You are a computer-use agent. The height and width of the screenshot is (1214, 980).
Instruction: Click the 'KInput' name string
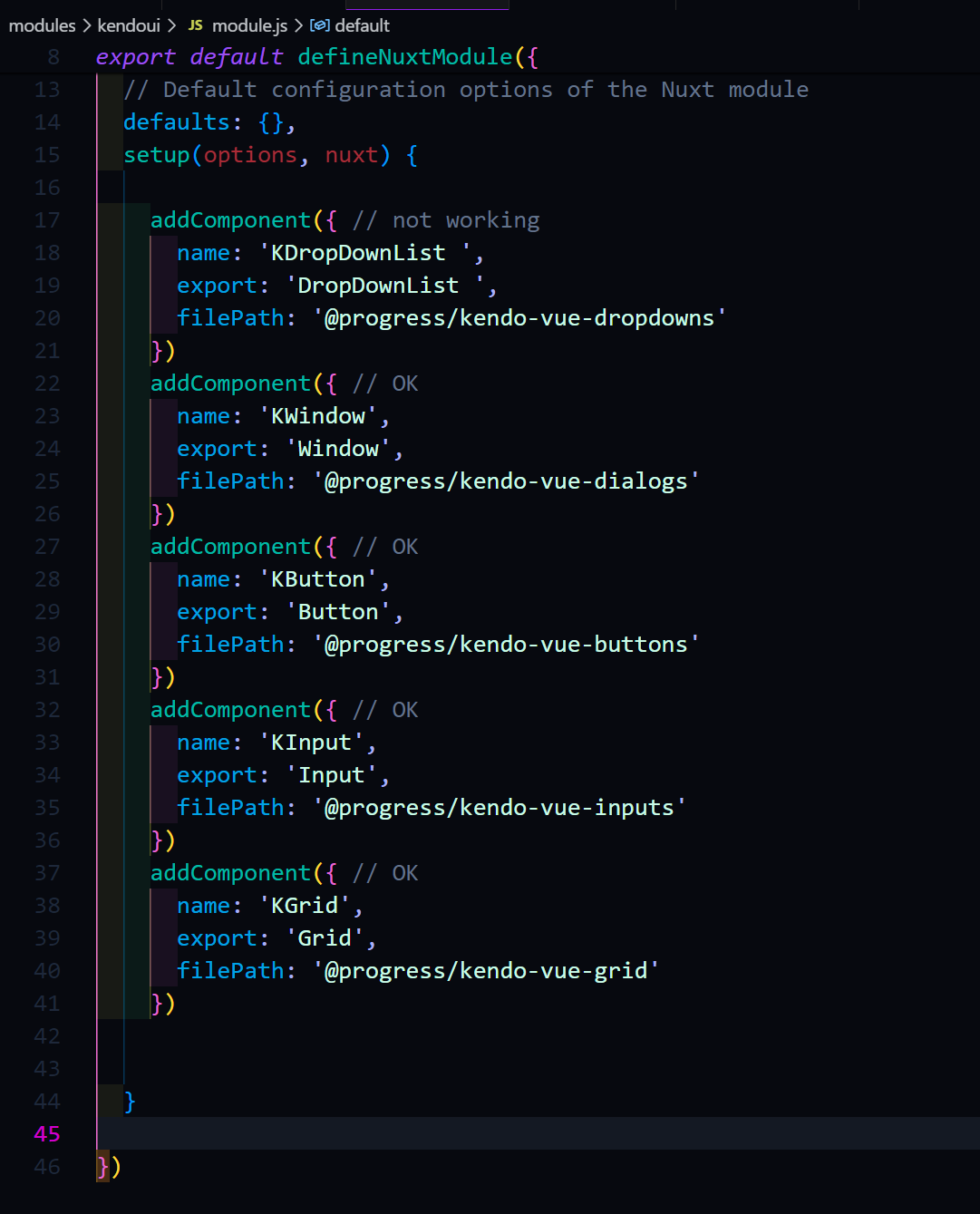[x=311, y=743]
